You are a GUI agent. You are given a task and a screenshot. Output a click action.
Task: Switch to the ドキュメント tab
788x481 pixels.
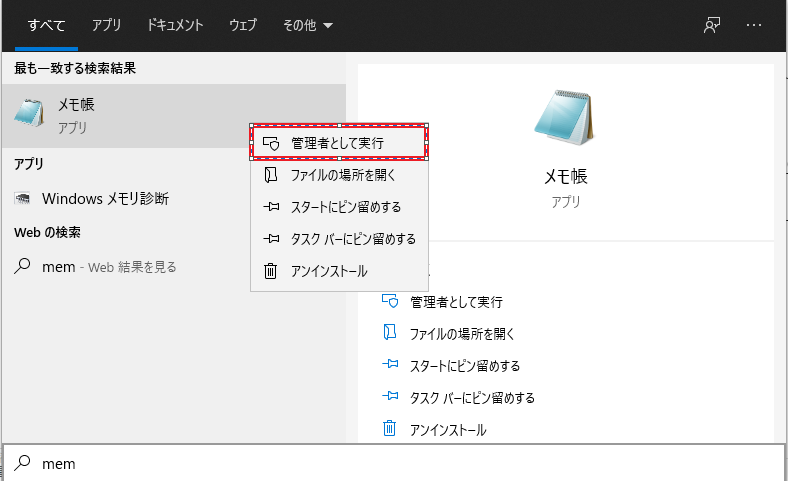pos(175,25)
